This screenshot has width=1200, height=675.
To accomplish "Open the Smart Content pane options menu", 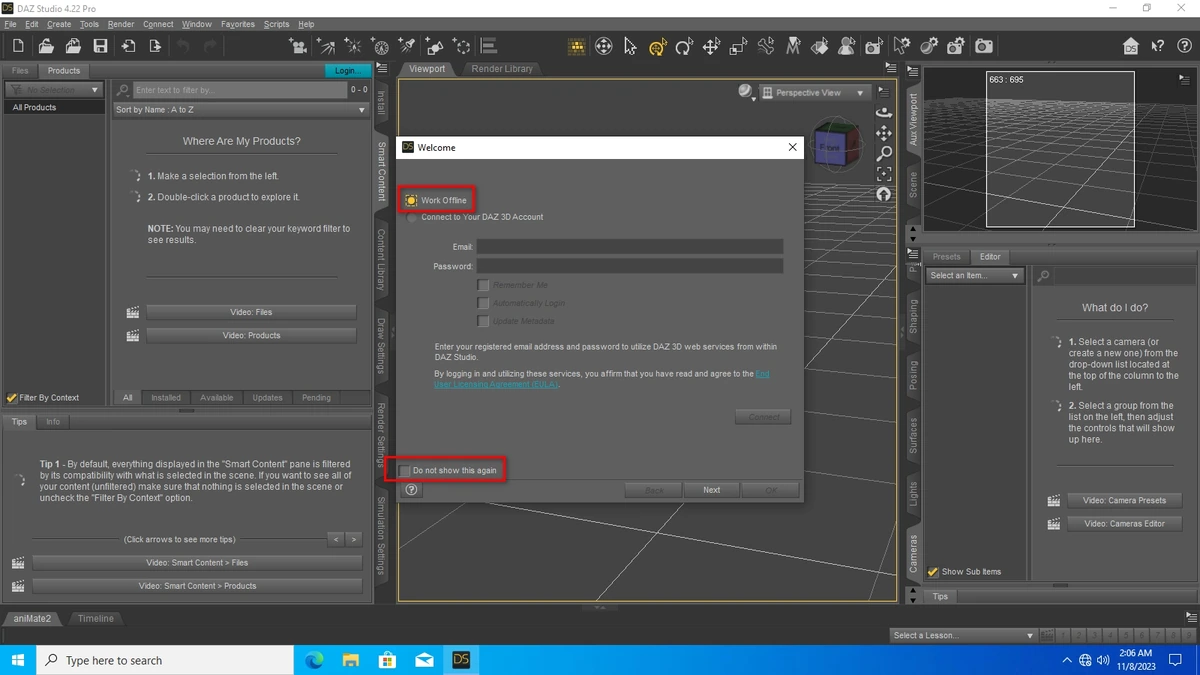I will pyautogui.click(x=381, y=70).
